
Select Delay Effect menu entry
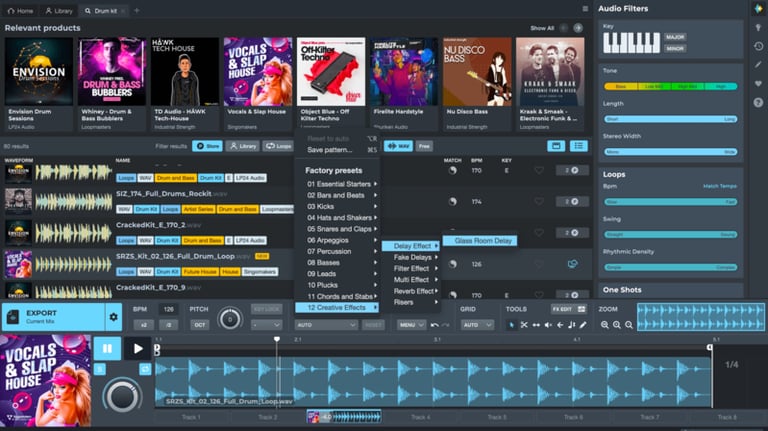411,246
